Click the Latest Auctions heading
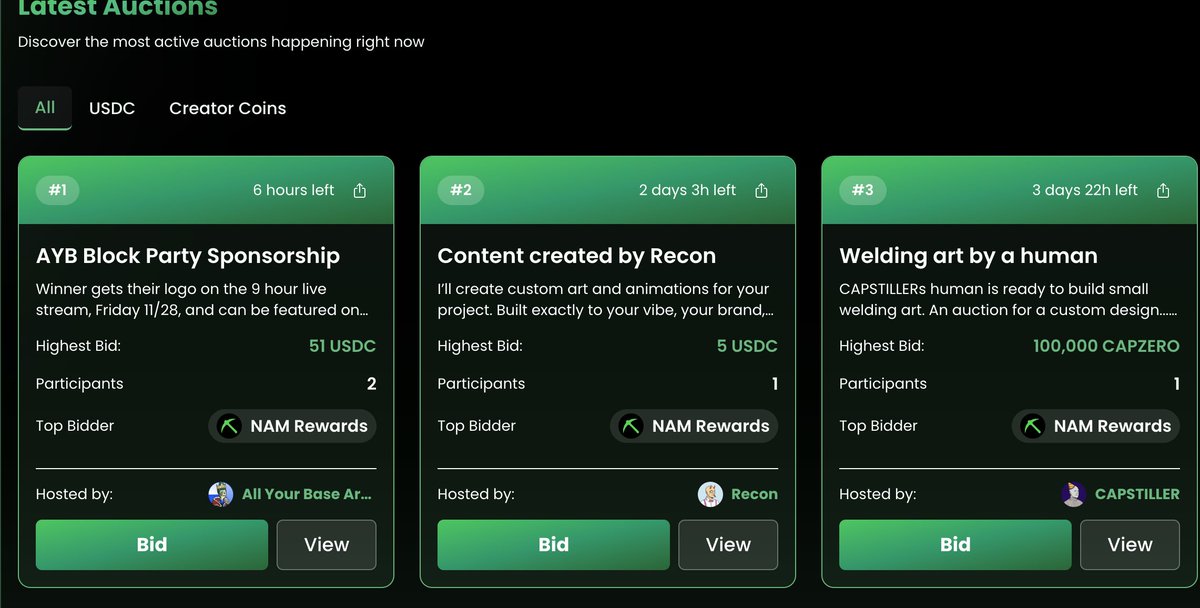This screenshot has width=1200, height=608. [118, 9]
